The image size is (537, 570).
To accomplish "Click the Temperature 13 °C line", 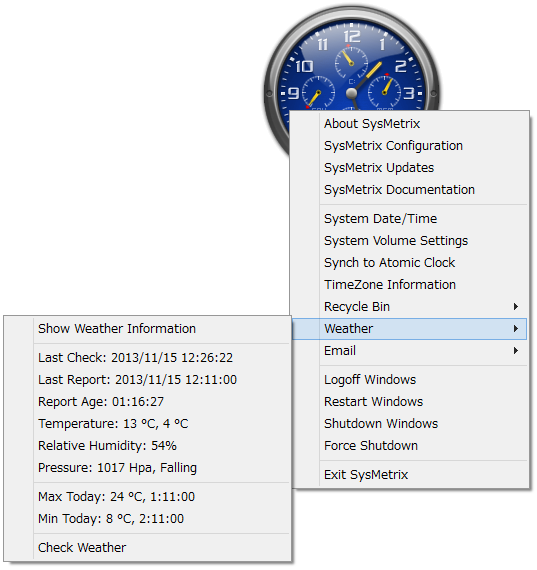I will (x=147, y=424).
